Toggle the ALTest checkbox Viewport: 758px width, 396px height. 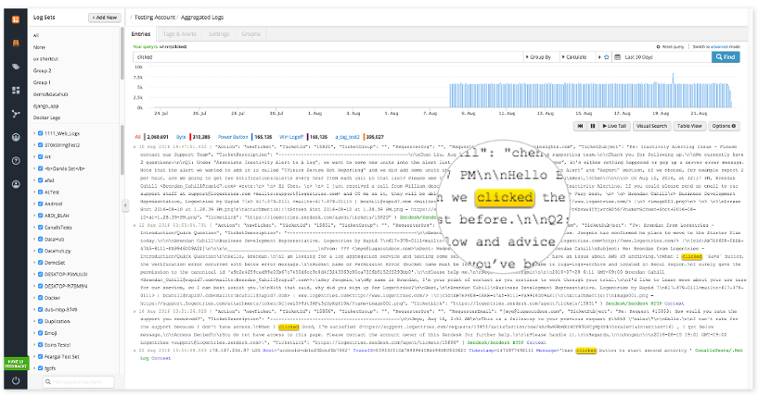click(41, 192)
